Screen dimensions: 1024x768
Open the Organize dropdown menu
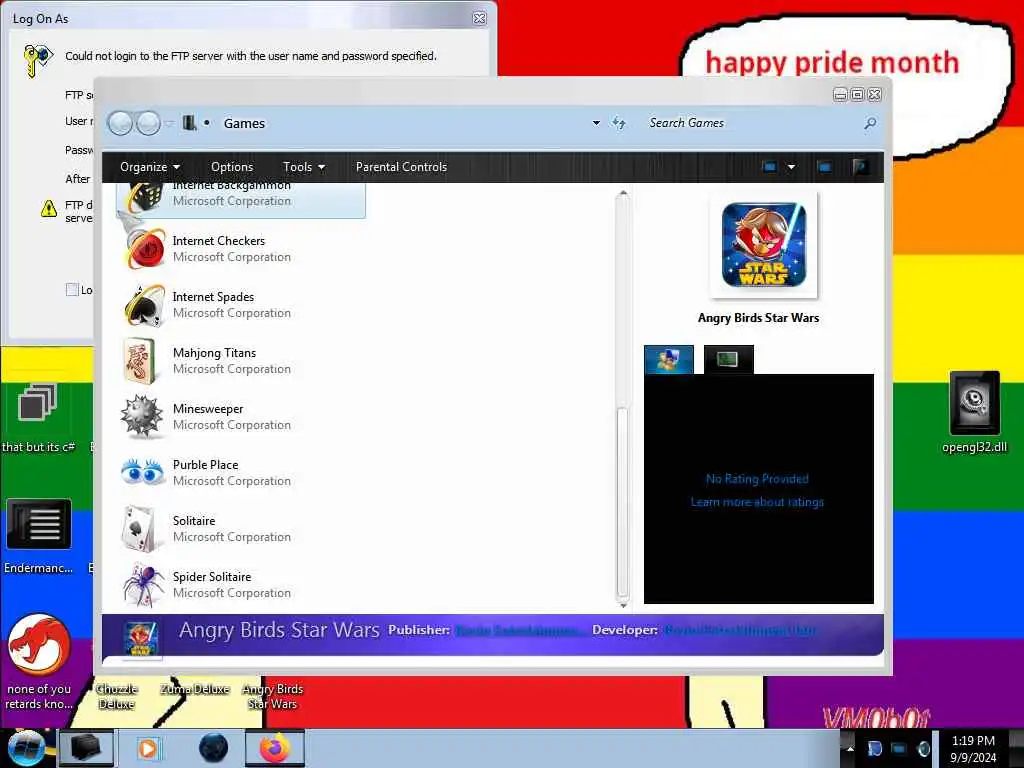tap(150, 167)
